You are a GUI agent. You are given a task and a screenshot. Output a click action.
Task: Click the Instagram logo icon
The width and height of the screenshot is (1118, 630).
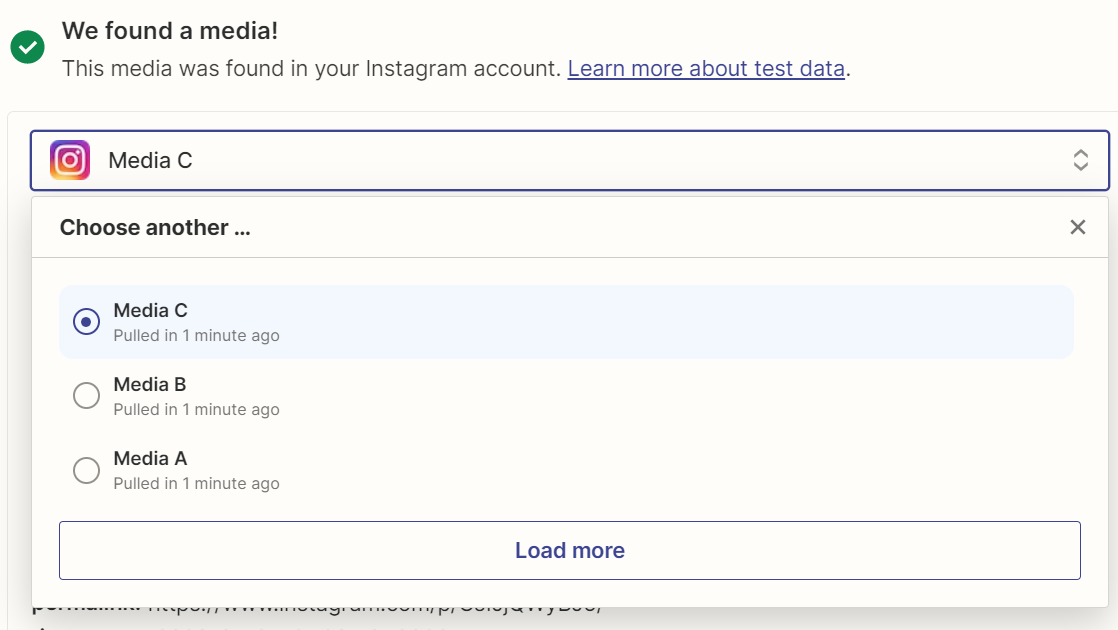[70, 160]
